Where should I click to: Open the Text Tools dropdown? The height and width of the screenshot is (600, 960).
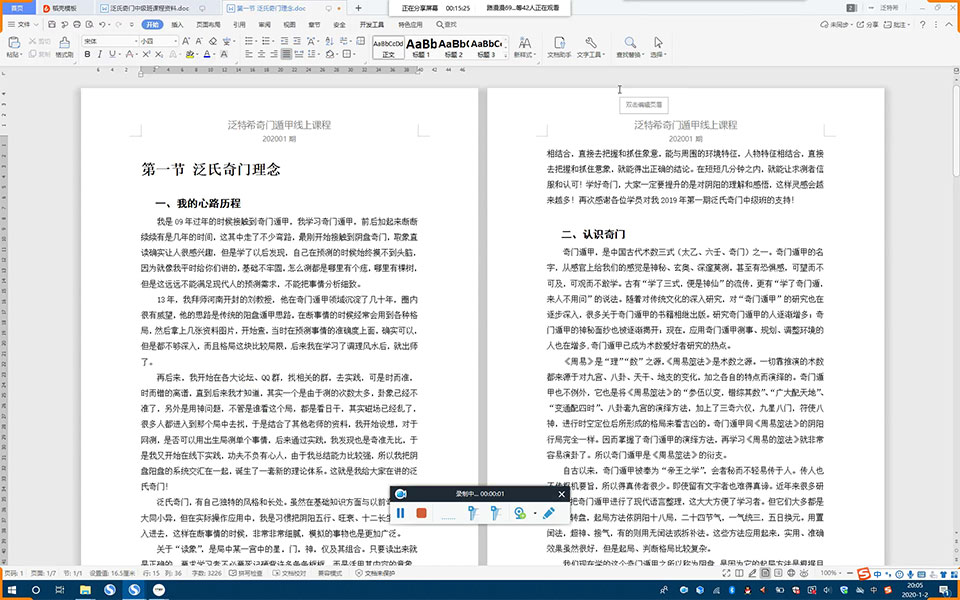click(591, 47)
